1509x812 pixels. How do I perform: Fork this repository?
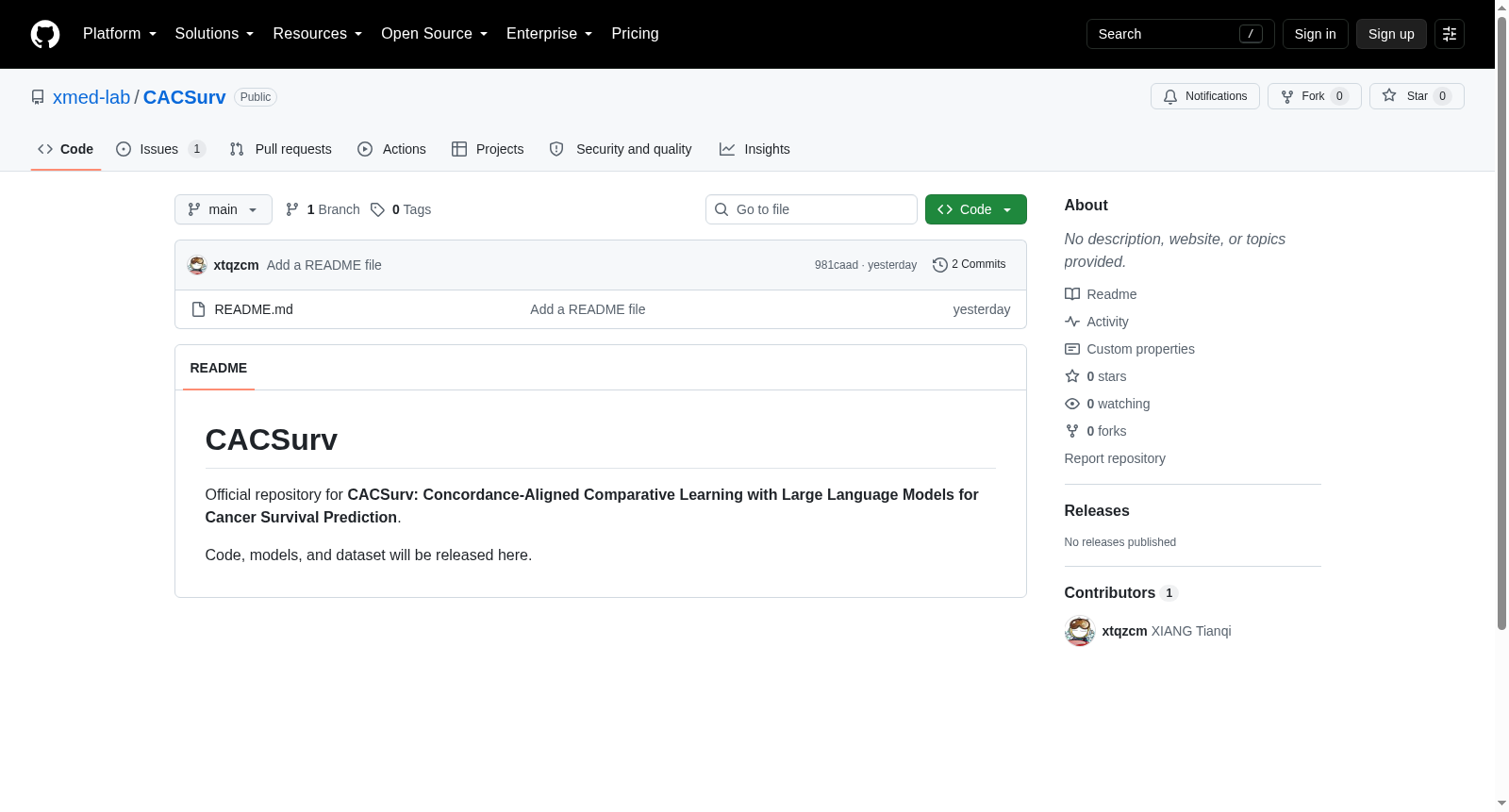1314,96
